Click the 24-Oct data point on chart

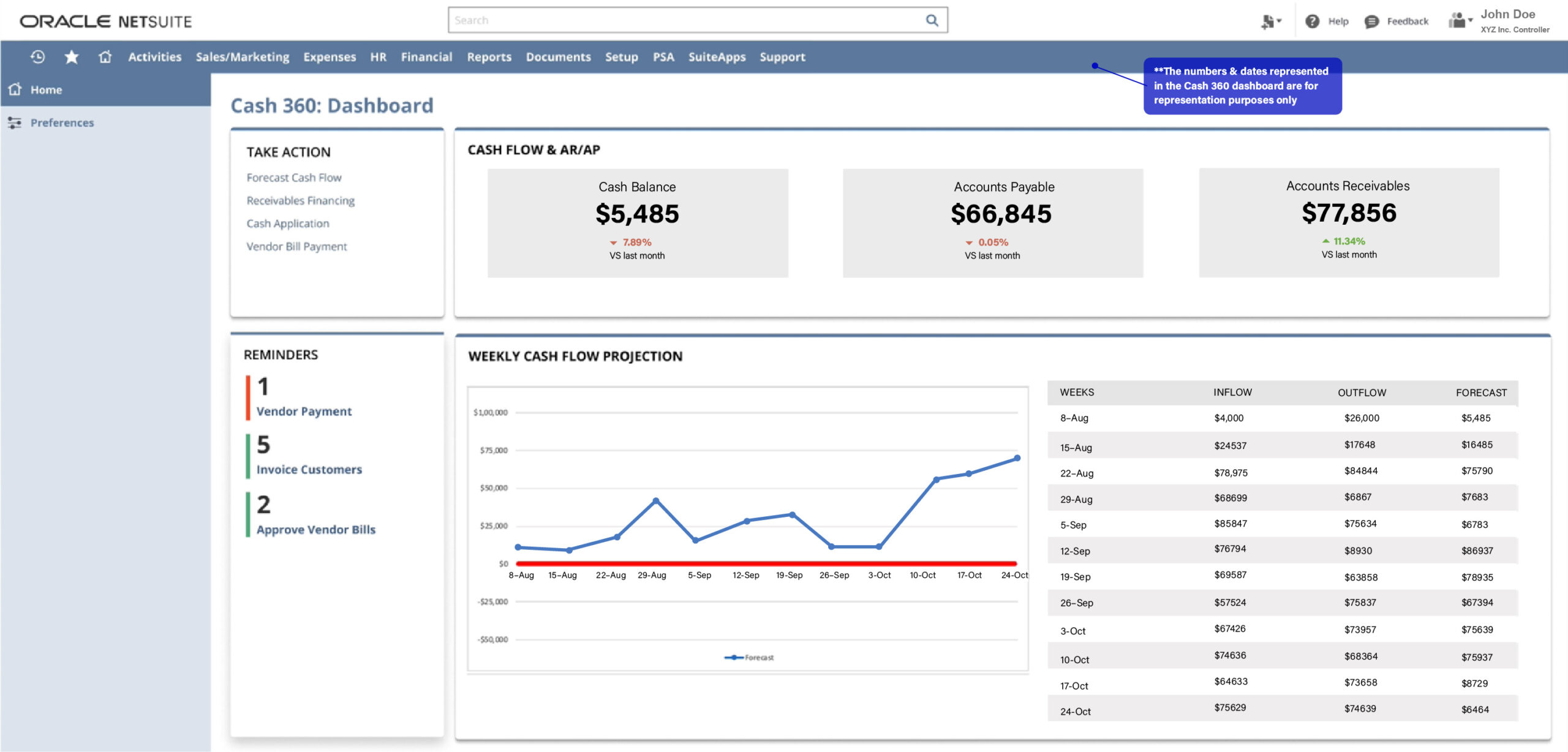[1017, 458]
